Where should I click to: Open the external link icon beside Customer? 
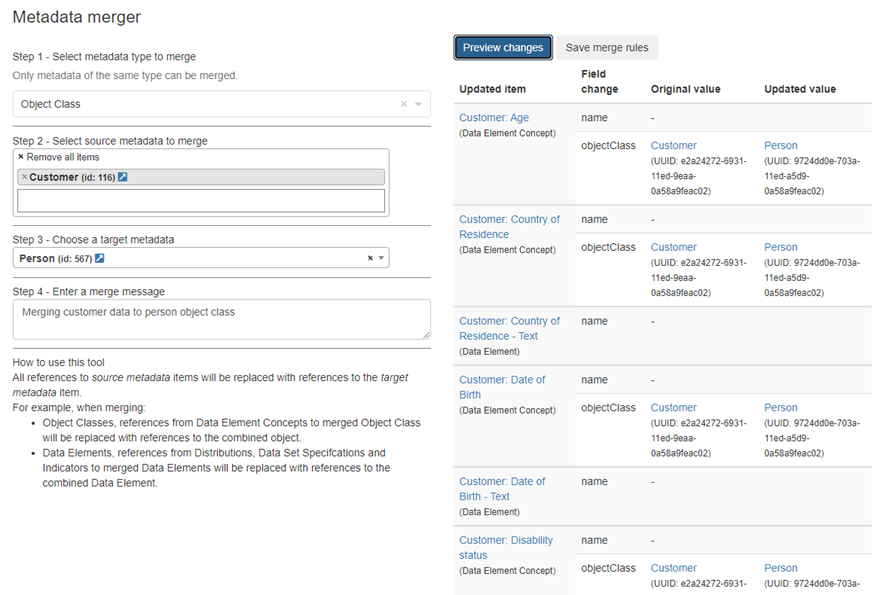click(x=123, y=177)
